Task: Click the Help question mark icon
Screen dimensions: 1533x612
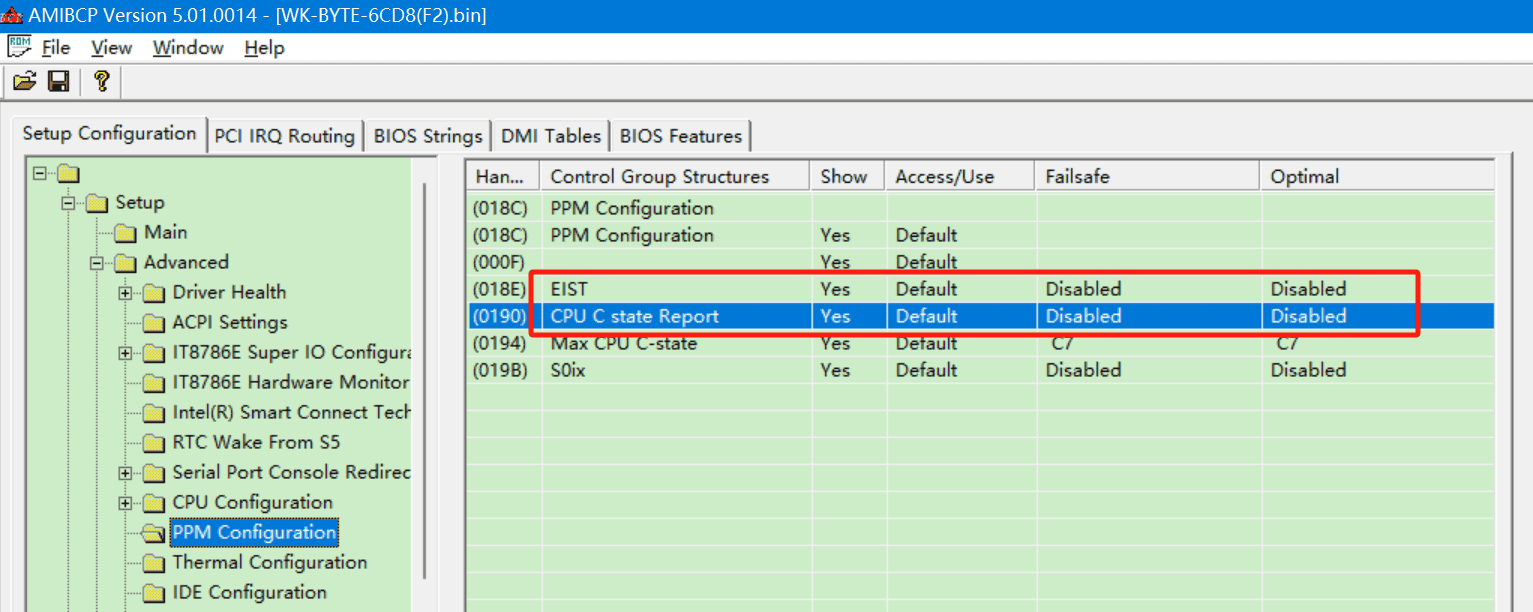Action: (x=101, y=82)
